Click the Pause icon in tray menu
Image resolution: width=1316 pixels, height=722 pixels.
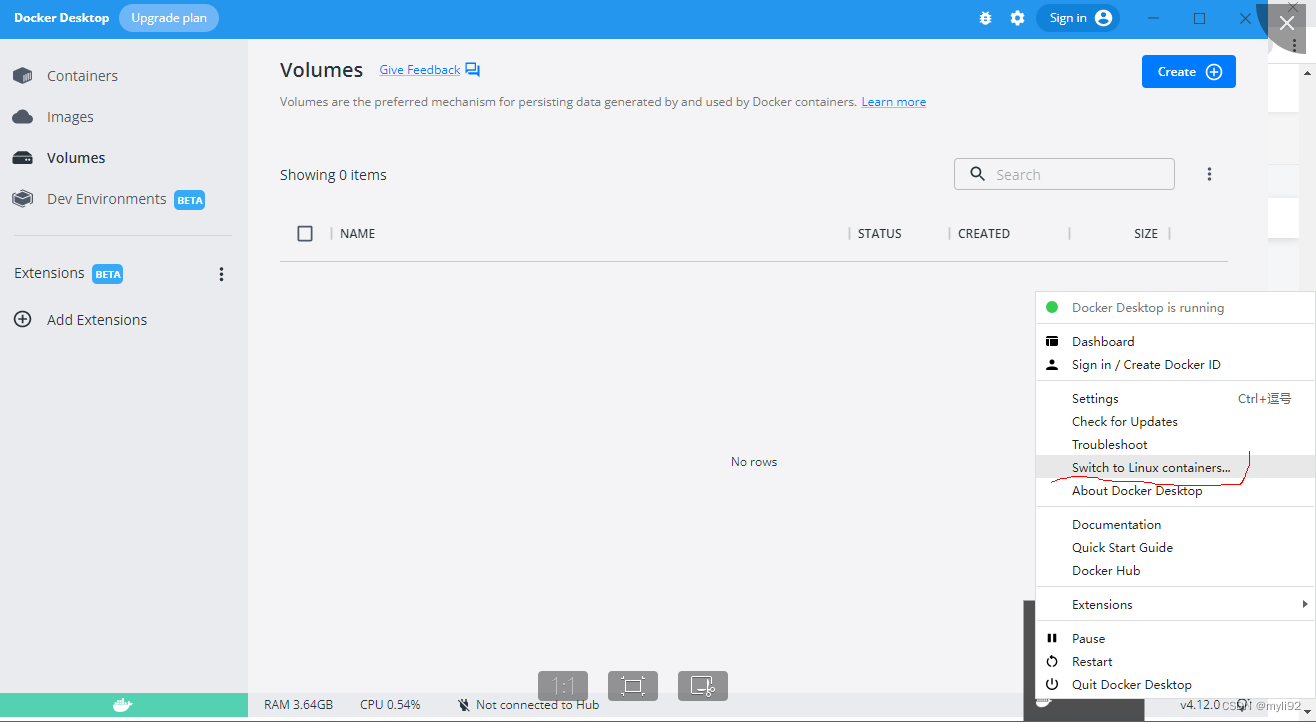(x=1052, y=638)
